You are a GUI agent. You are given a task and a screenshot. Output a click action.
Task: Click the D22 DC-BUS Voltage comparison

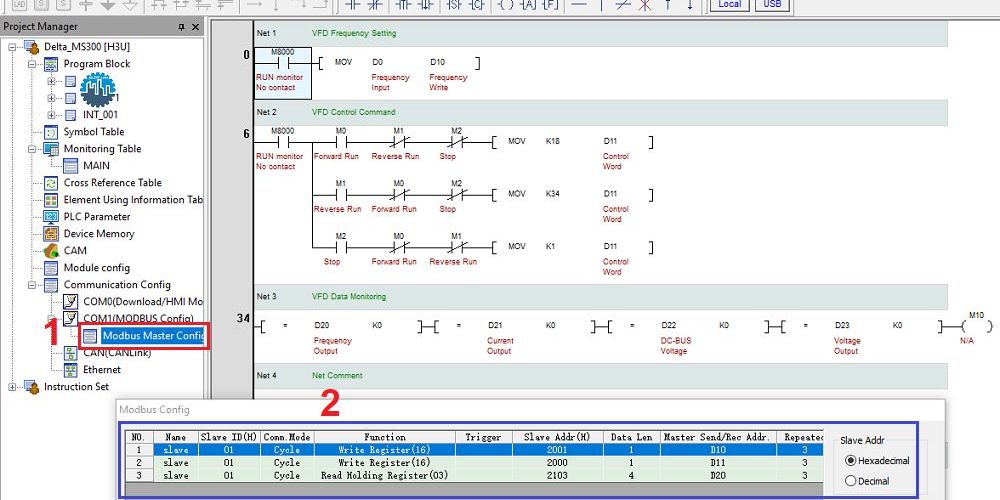click(x=689, y=326)
